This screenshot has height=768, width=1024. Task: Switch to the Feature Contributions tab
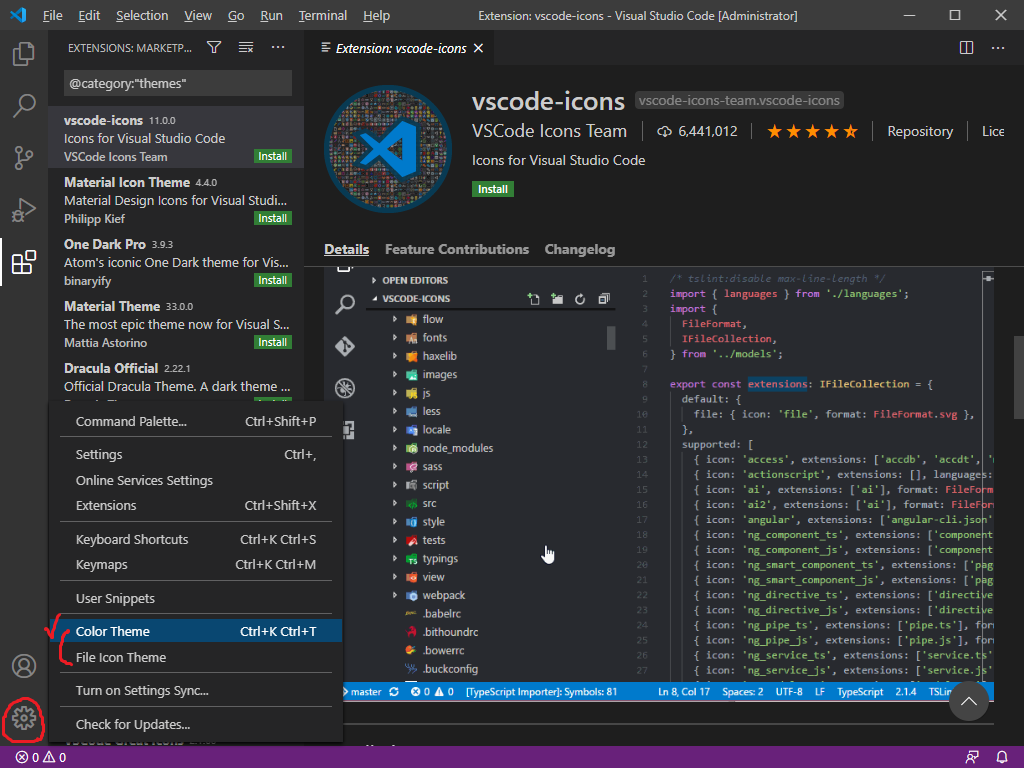456,249
